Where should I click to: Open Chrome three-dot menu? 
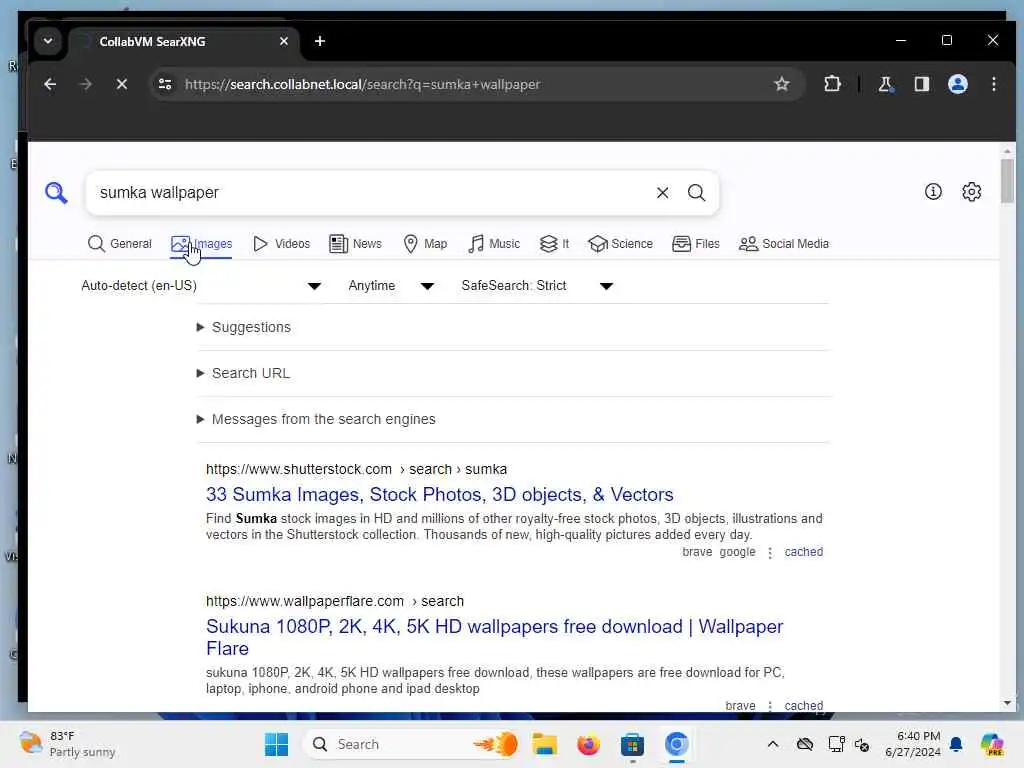tap(994, 84)
